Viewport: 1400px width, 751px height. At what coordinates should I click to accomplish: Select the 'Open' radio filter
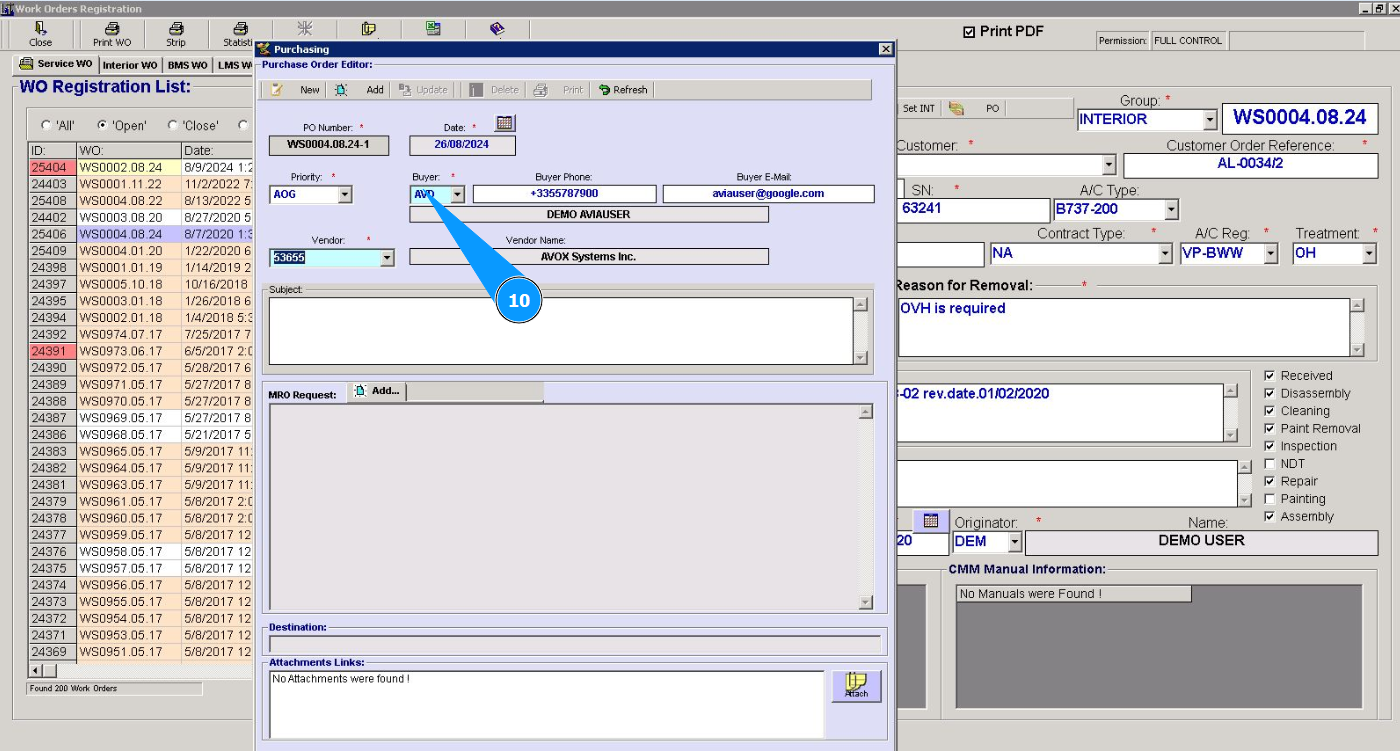[x=102, y=126]
